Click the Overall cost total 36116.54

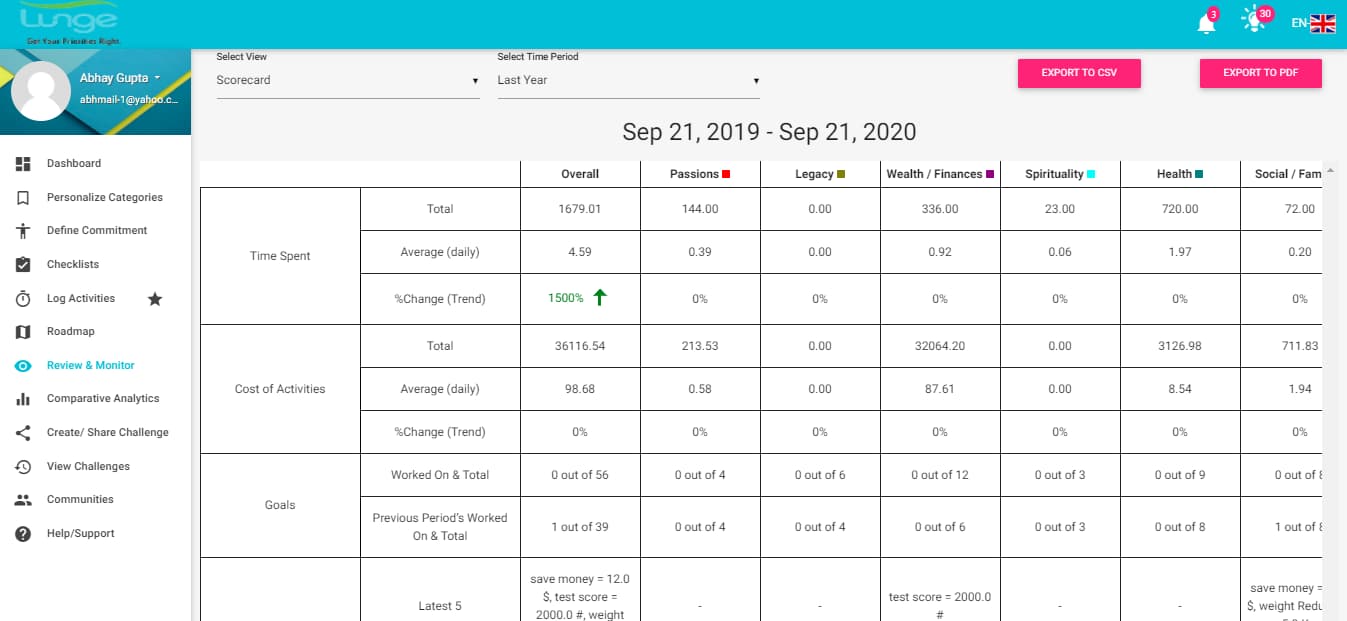(580, 346)
